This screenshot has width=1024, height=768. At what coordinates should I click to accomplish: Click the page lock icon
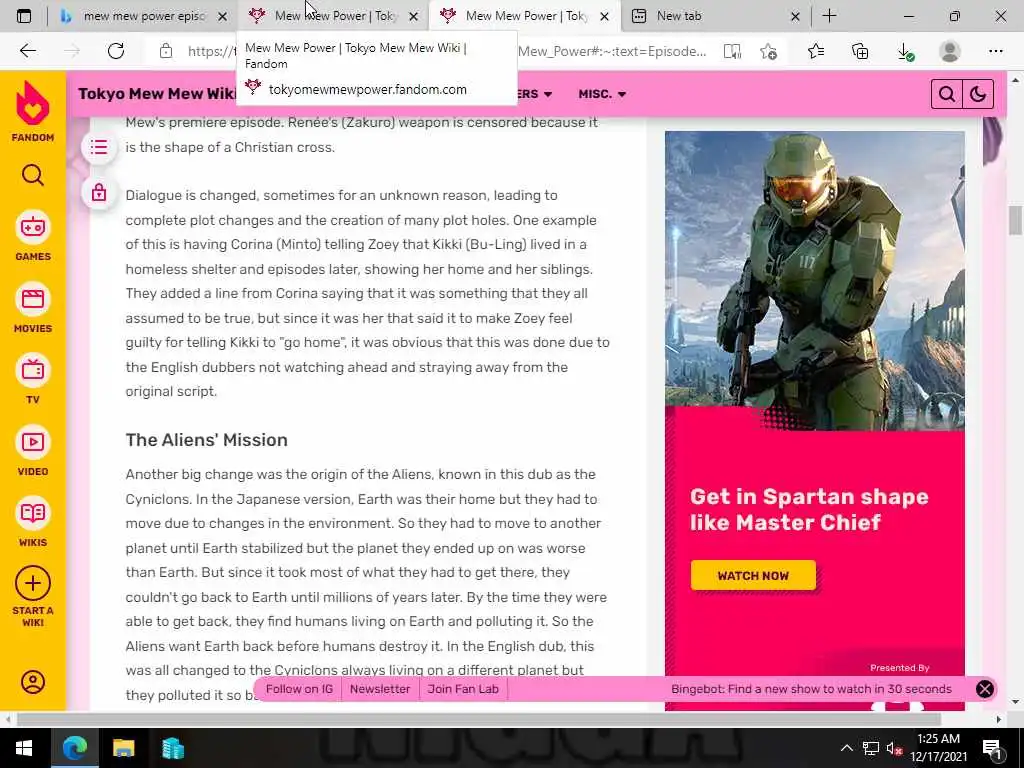click(x=99, y=193)
